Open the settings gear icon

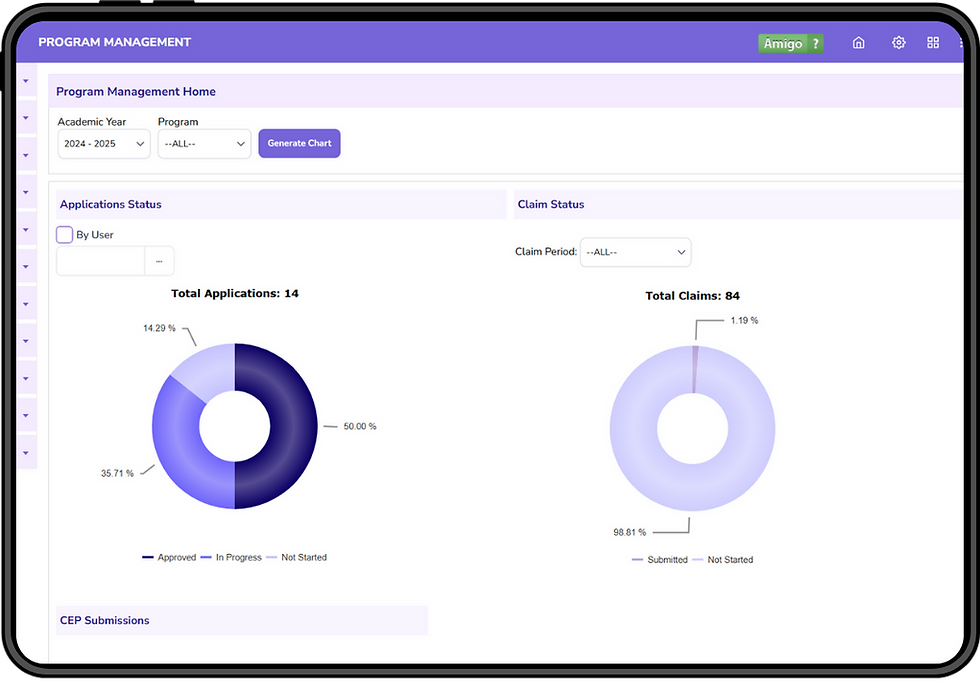899,43
